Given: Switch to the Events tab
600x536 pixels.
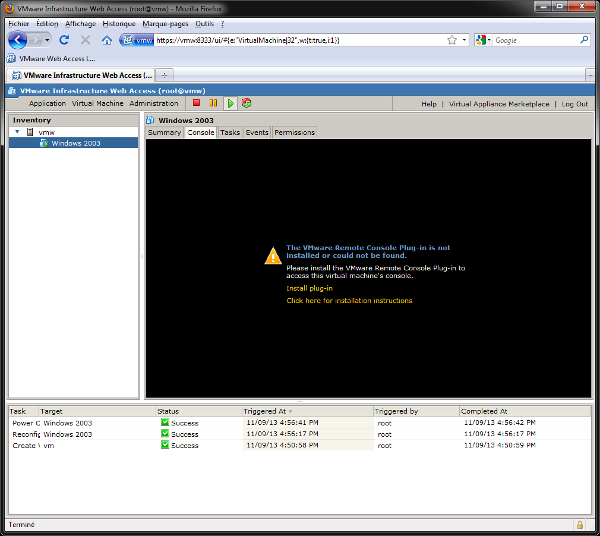Looking at the screenshot, I should click(x=257, y=132).
